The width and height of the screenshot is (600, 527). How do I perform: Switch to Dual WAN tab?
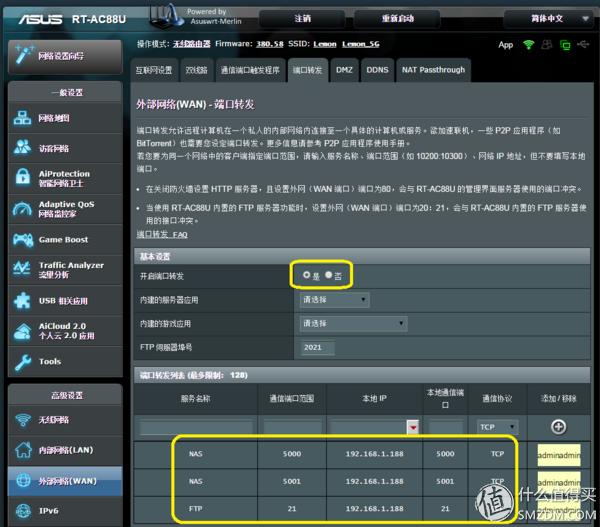tap(196, 70)
